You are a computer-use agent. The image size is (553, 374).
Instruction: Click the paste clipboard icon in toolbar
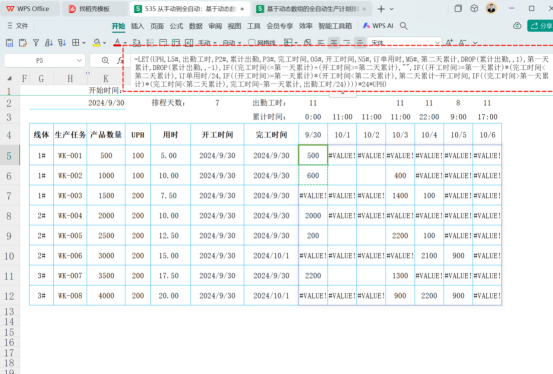coord(10,43)
